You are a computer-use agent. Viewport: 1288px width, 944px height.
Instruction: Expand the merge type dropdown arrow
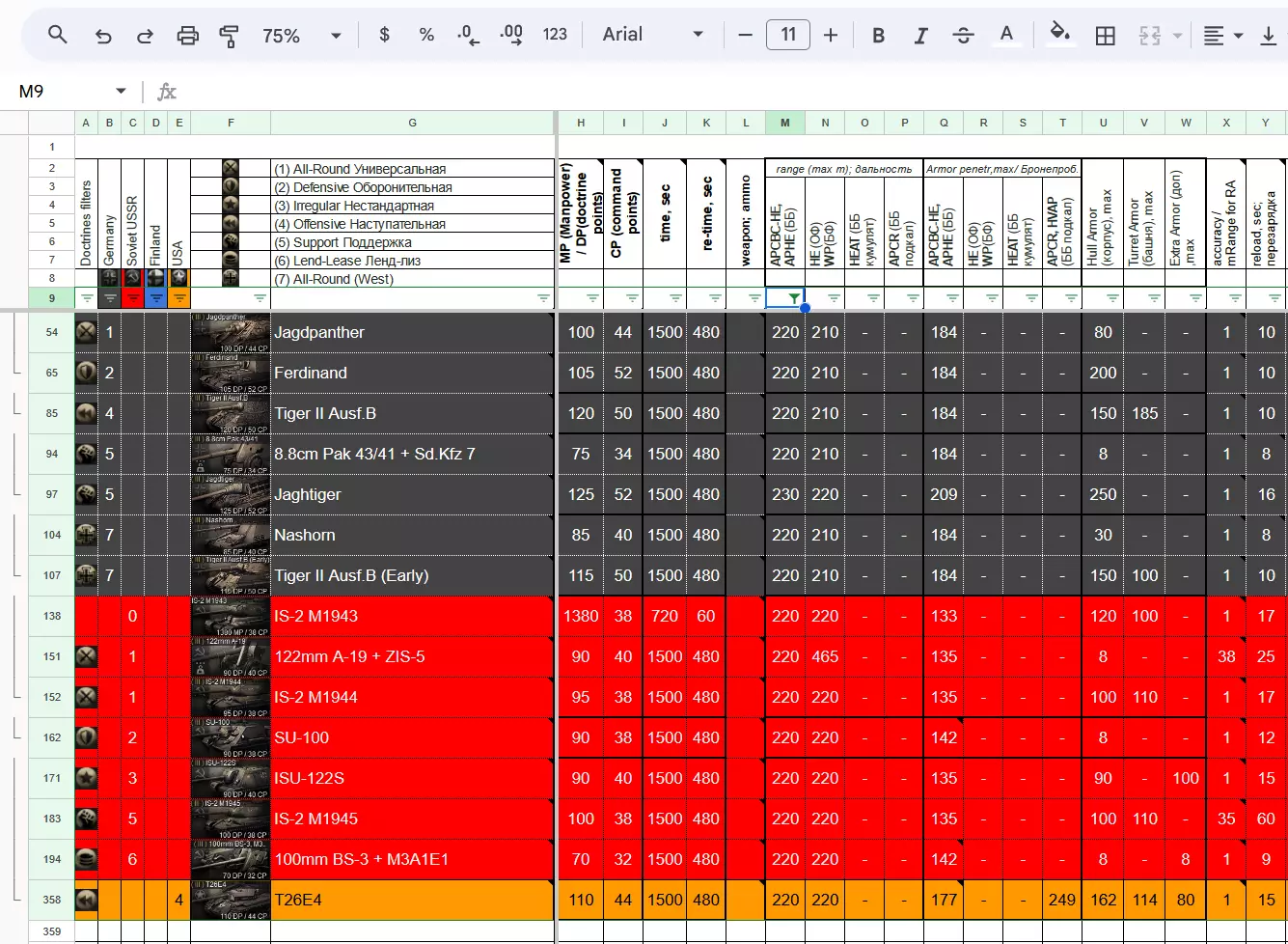click(x=1177, y=36)
